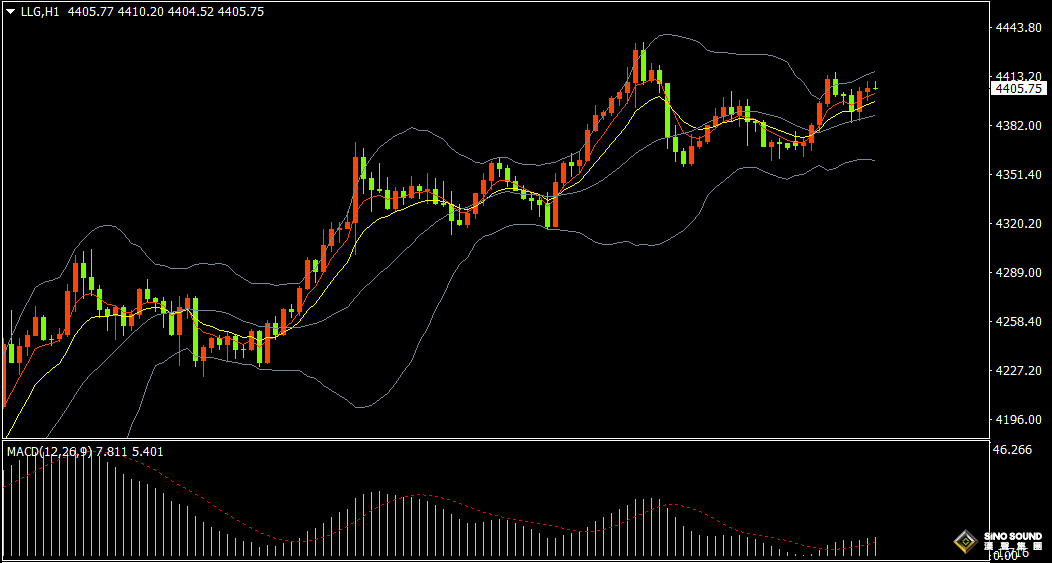1052x563 pixels.
Task: Click the 4443.80 price axis label
Action: coord(1019,28)
